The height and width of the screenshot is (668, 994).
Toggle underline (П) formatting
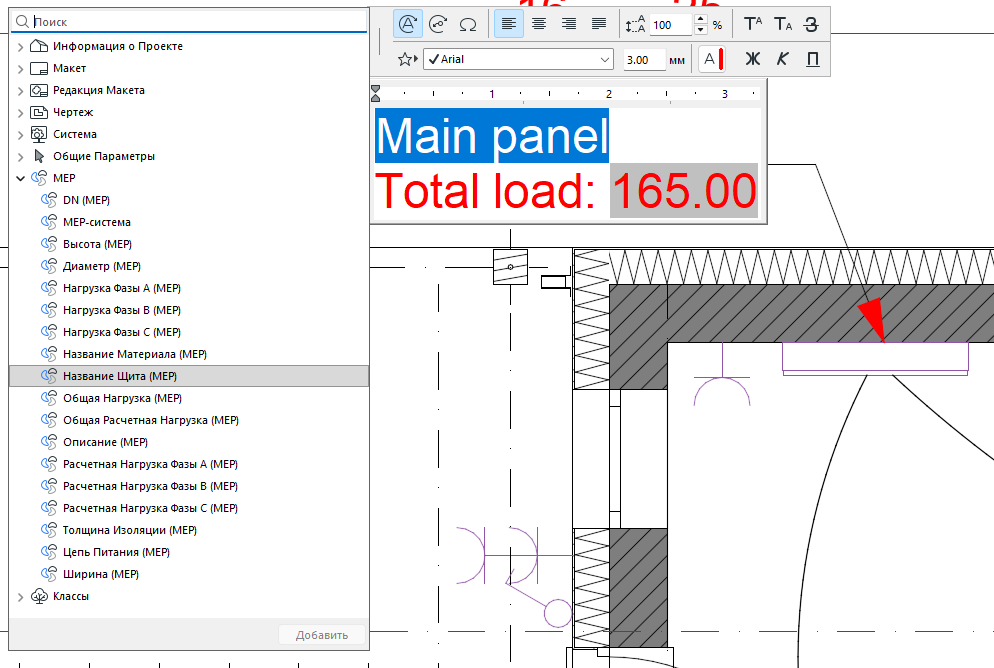813,60
